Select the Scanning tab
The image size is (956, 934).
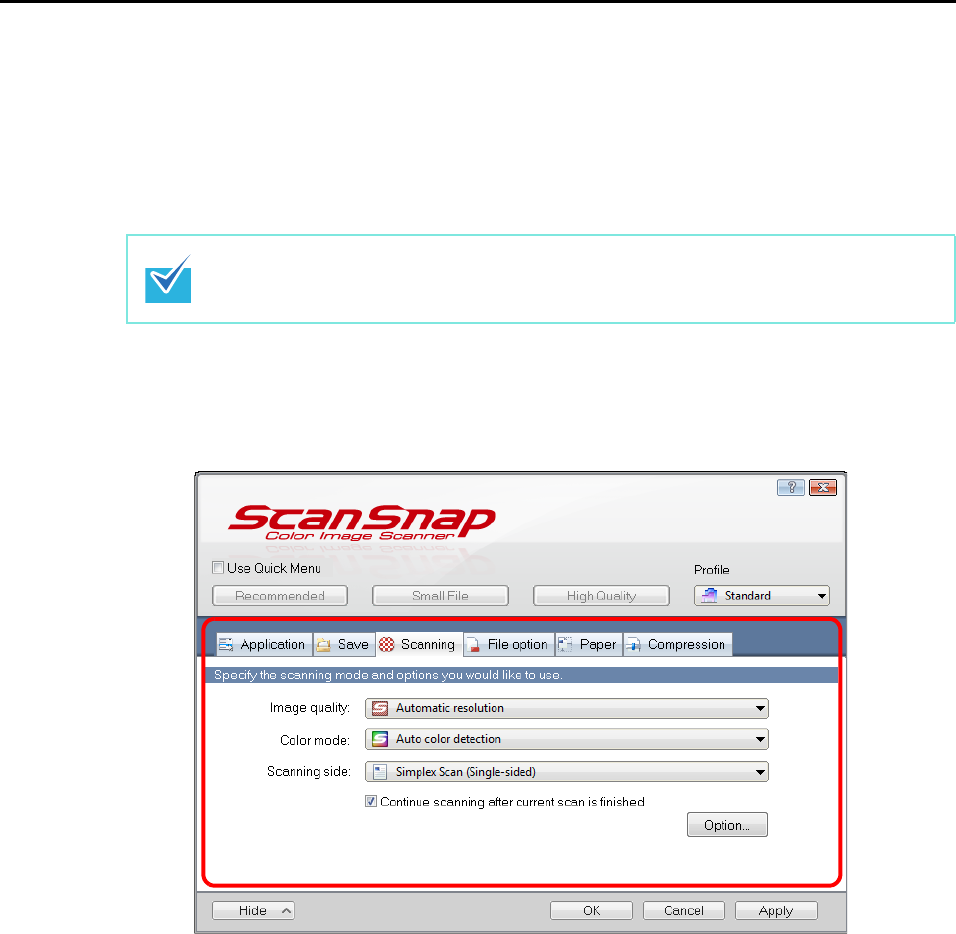click(419, 644)
